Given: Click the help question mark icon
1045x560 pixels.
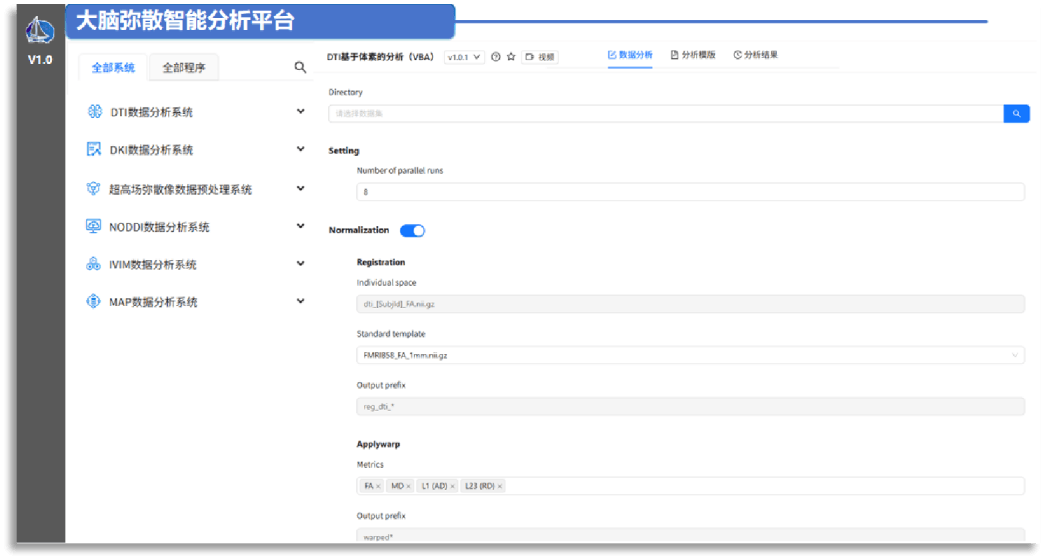Looking at the screenshot, I should pyautogui.click(x=496, y=57).
